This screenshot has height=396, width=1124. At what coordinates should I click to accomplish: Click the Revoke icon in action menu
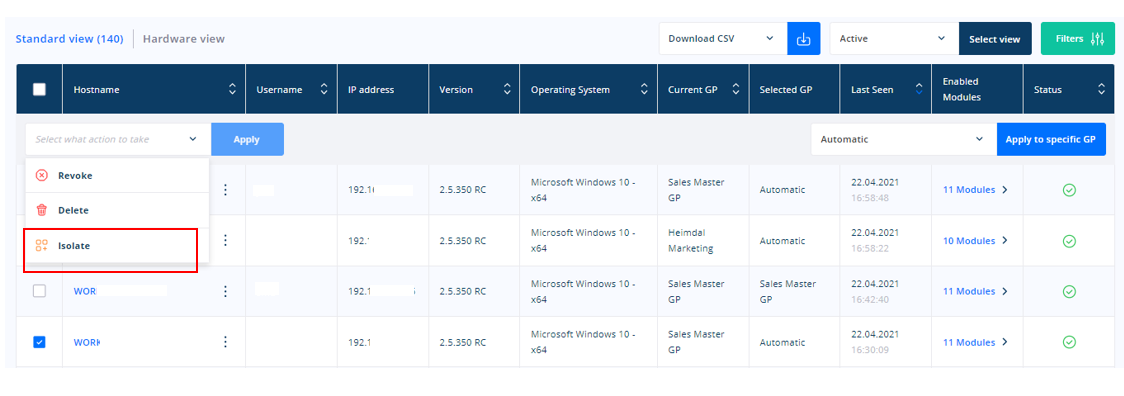click(x=42, y=176)
